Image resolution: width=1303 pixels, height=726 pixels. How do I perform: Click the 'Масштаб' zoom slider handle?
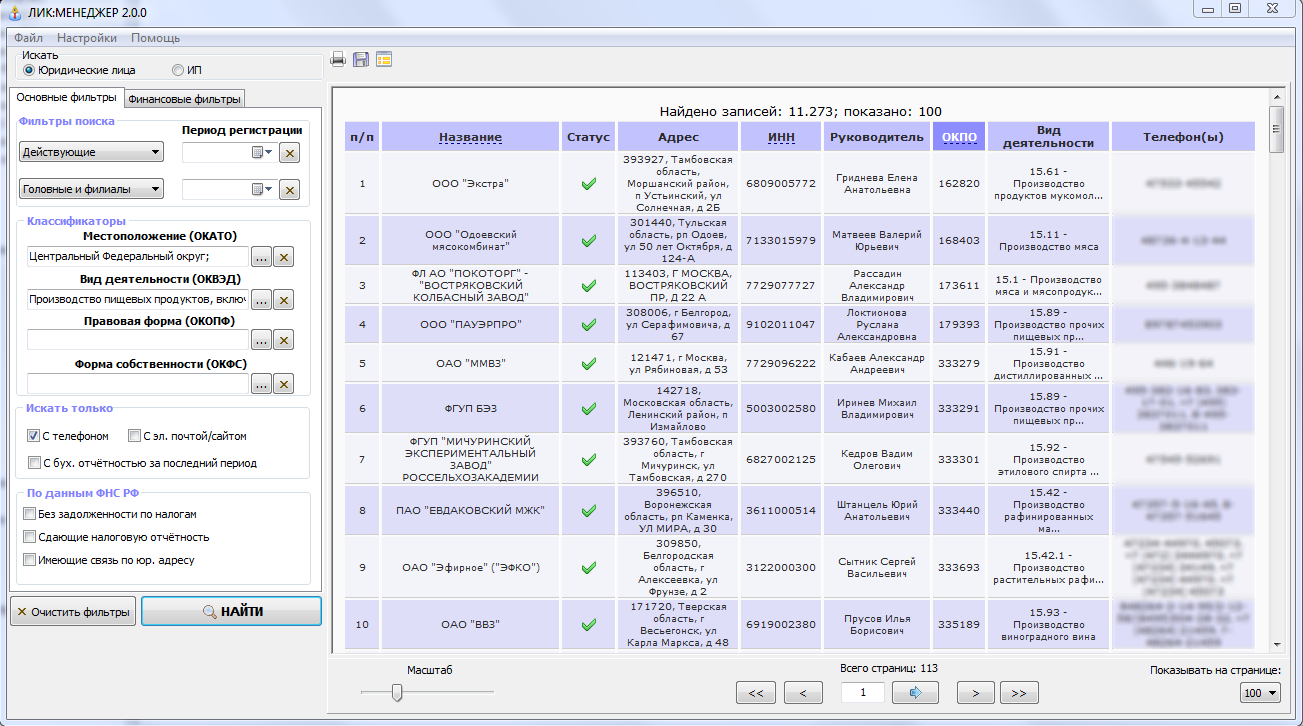coord(397,692)
